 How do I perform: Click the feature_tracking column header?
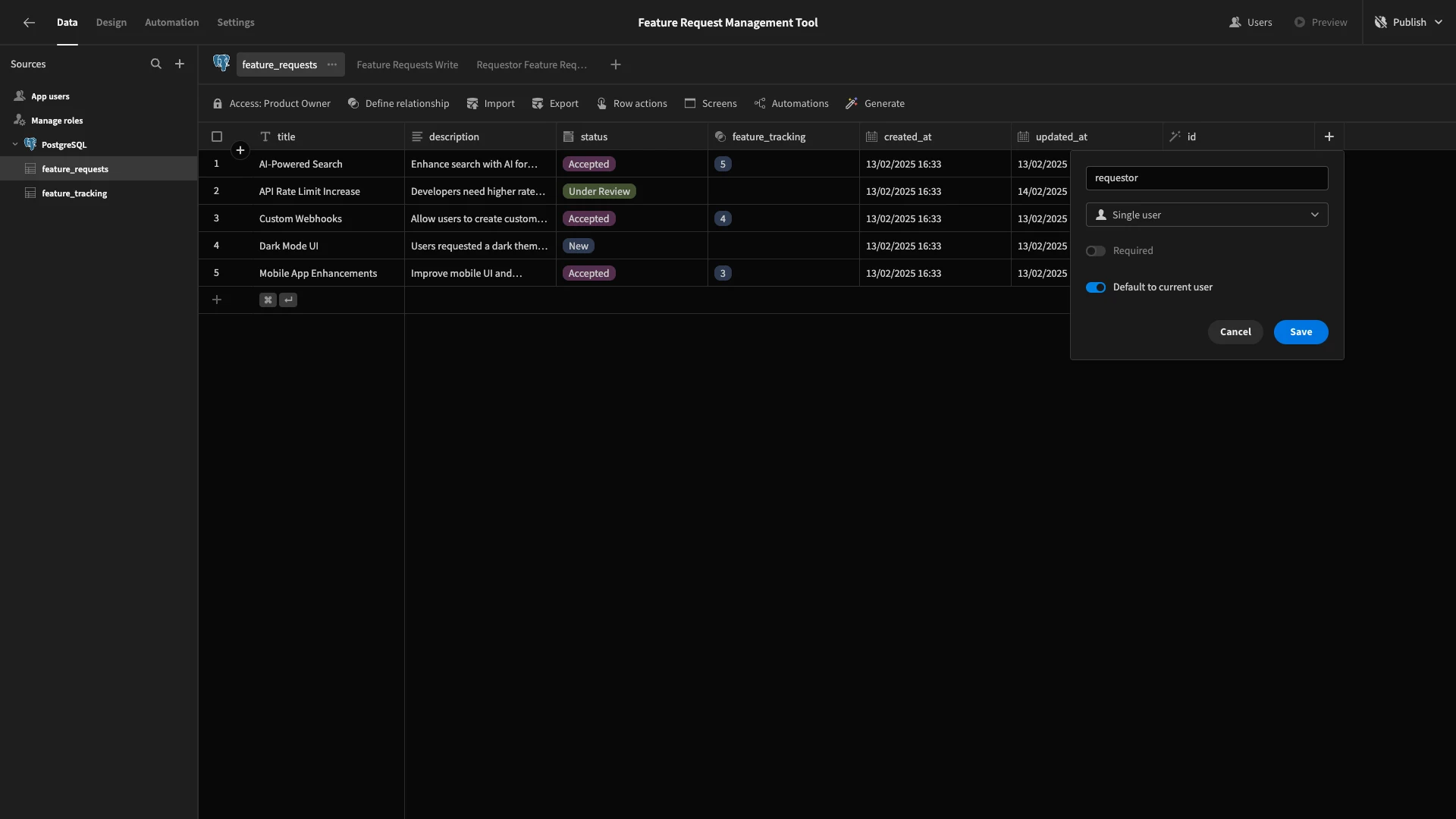[x=783, y=137]
